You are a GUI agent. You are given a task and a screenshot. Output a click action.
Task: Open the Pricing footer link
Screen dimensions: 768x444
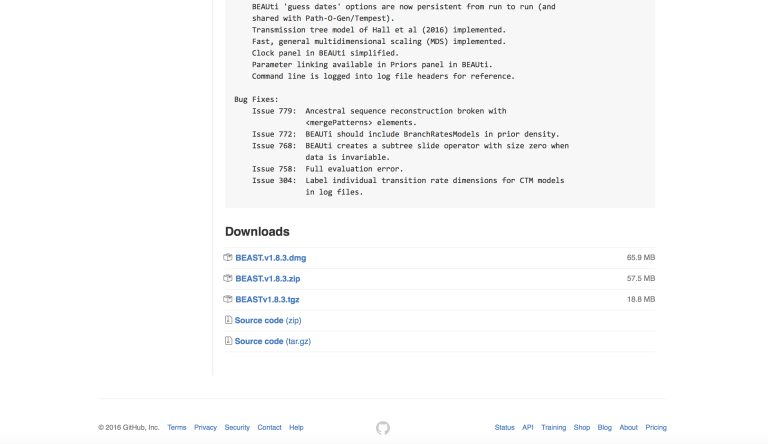click(x=656, y=427)
